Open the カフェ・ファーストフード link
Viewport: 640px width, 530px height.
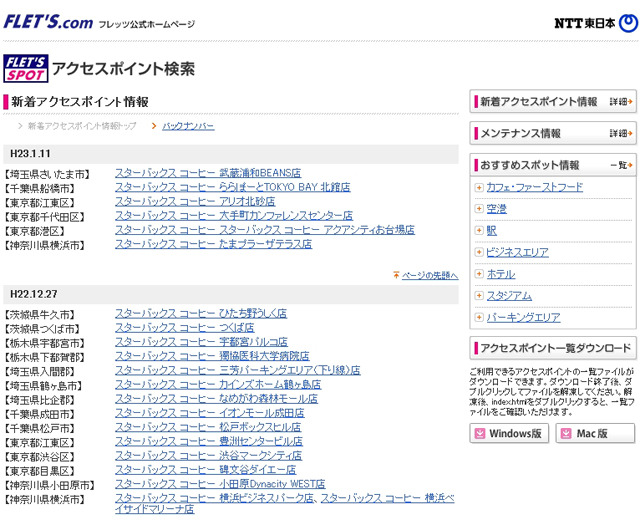pyautogui.click(x=534, y=187)
